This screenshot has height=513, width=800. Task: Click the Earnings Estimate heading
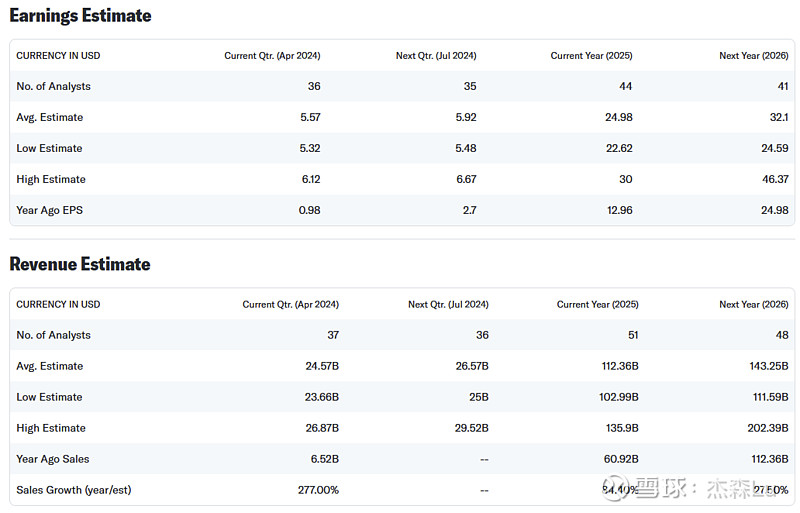[81, 16]
